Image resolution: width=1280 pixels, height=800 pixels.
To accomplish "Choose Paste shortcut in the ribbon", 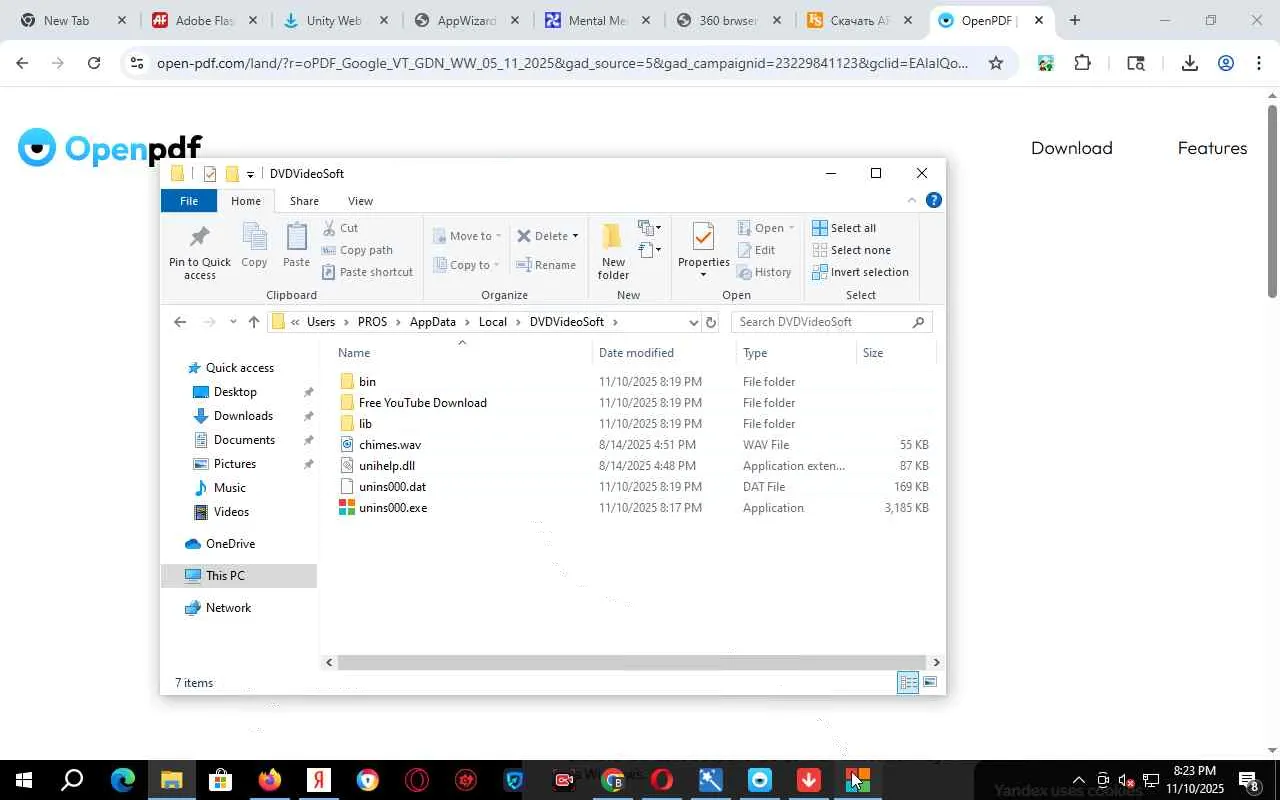I will tap(367, 272).
